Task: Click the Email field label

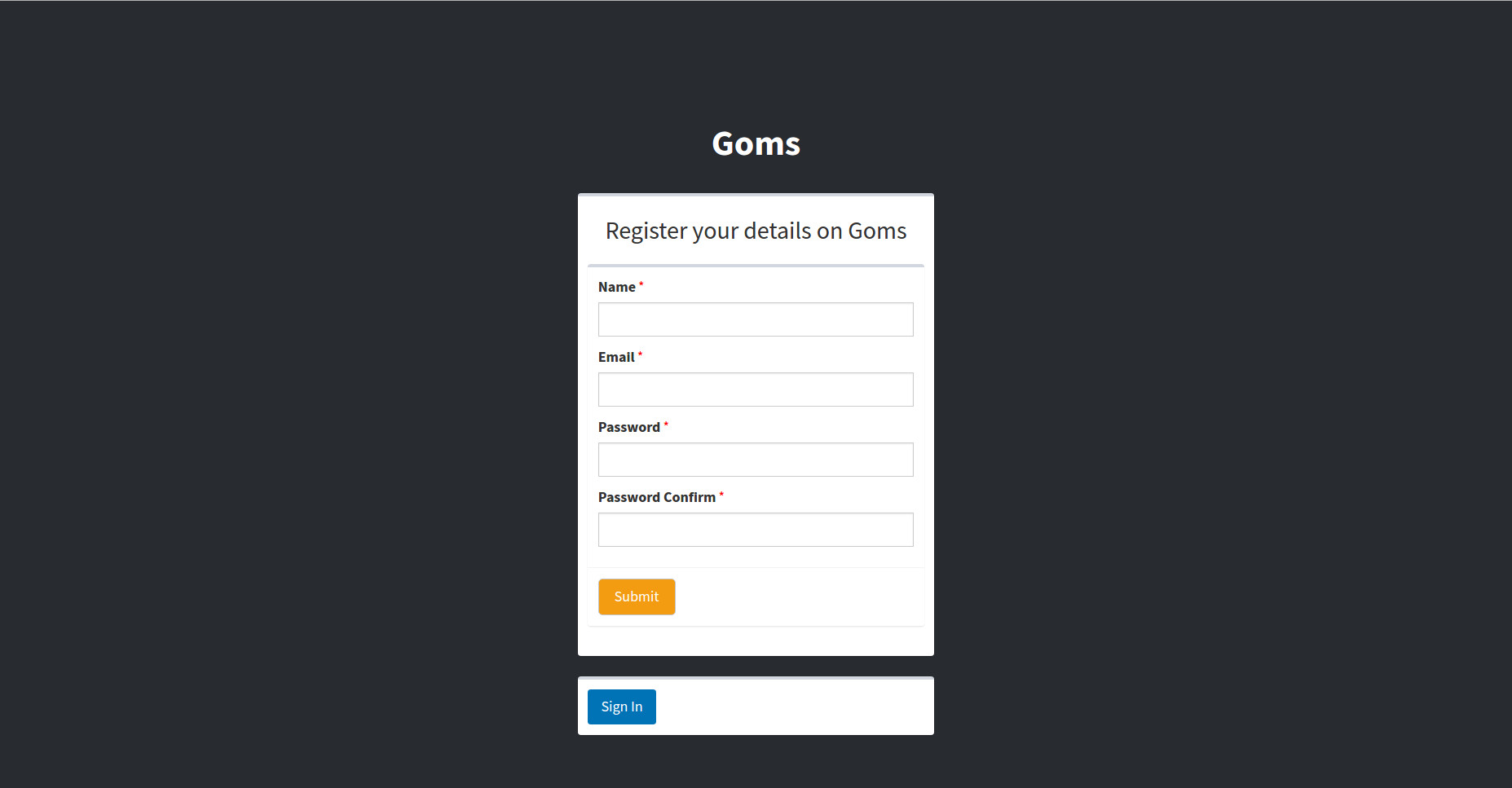Action: [x=616, y=357]
